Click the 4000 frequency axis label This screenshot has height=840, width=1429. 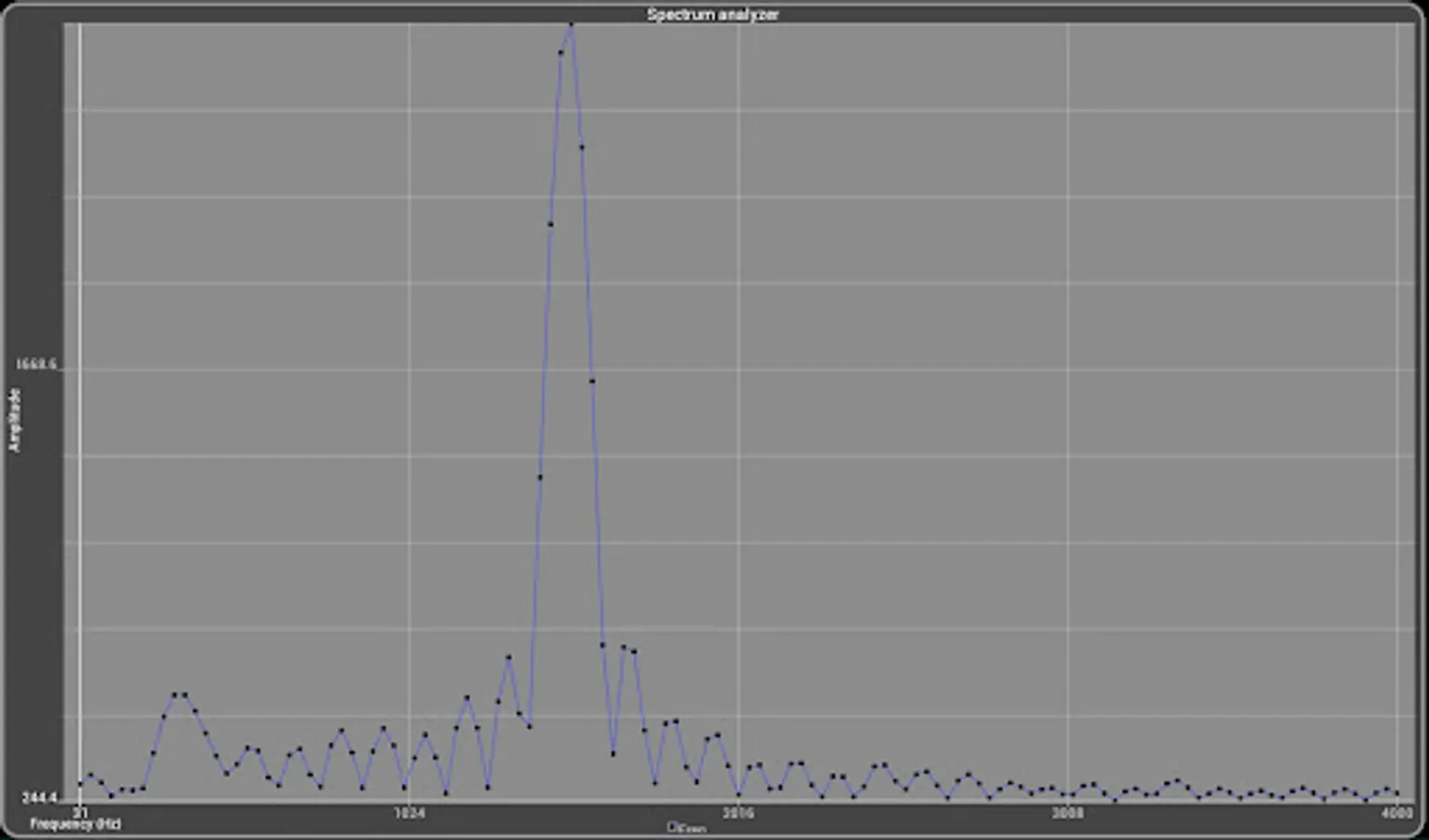pyautogui.click(x=1396, y=813)
